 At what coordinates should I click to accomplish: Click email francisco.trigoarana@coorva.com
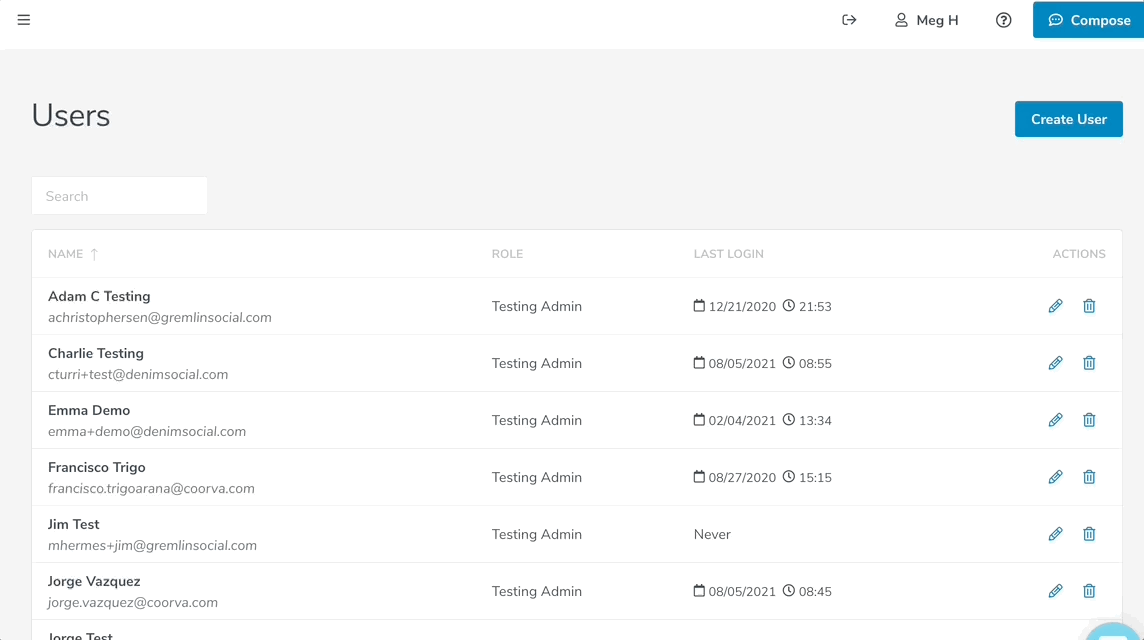point(151,488)
